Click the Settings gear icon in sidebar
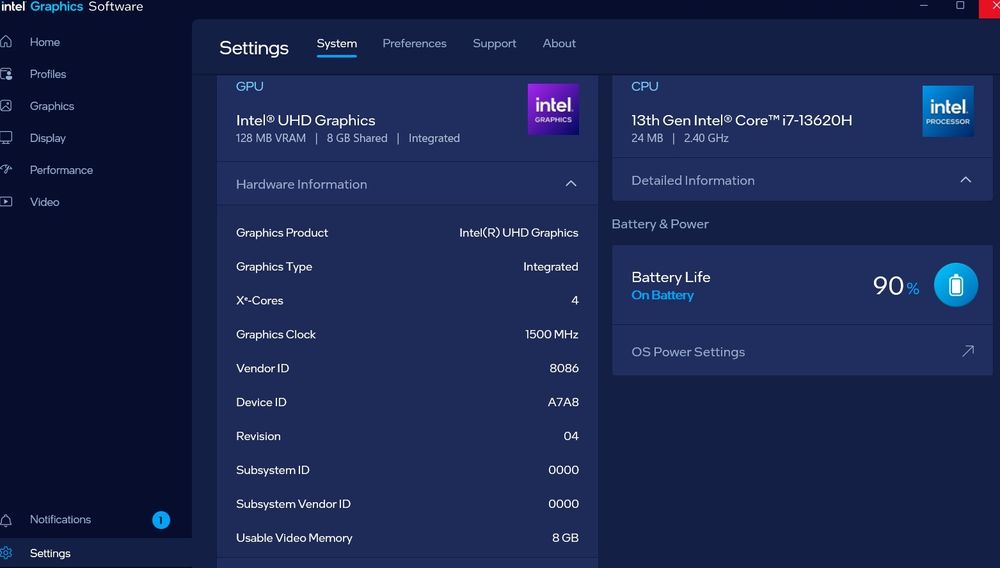1000x568 pixels. (x=6, y=553)
